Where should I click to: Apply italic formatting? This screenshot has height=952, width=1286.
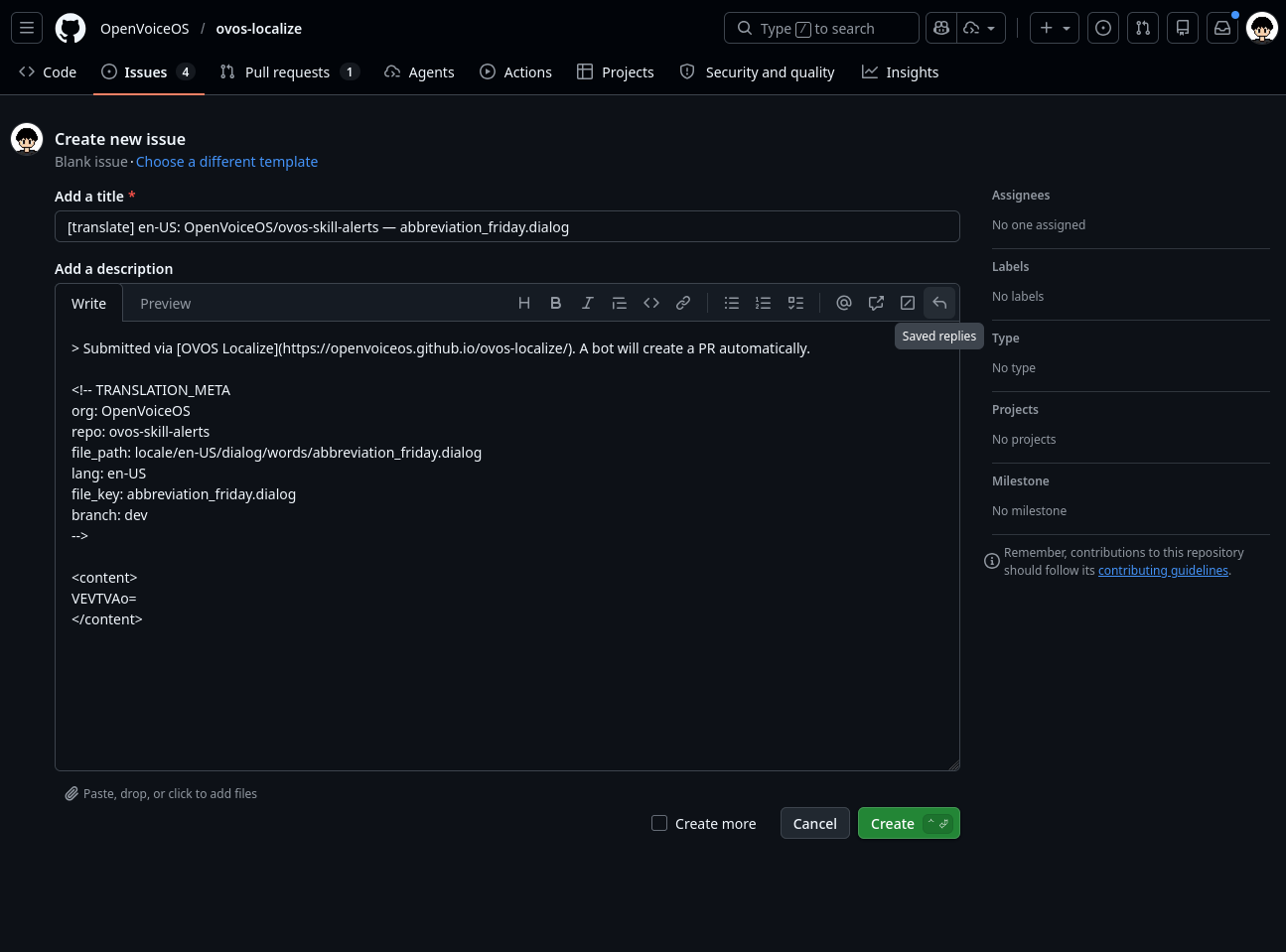[588, 303]
